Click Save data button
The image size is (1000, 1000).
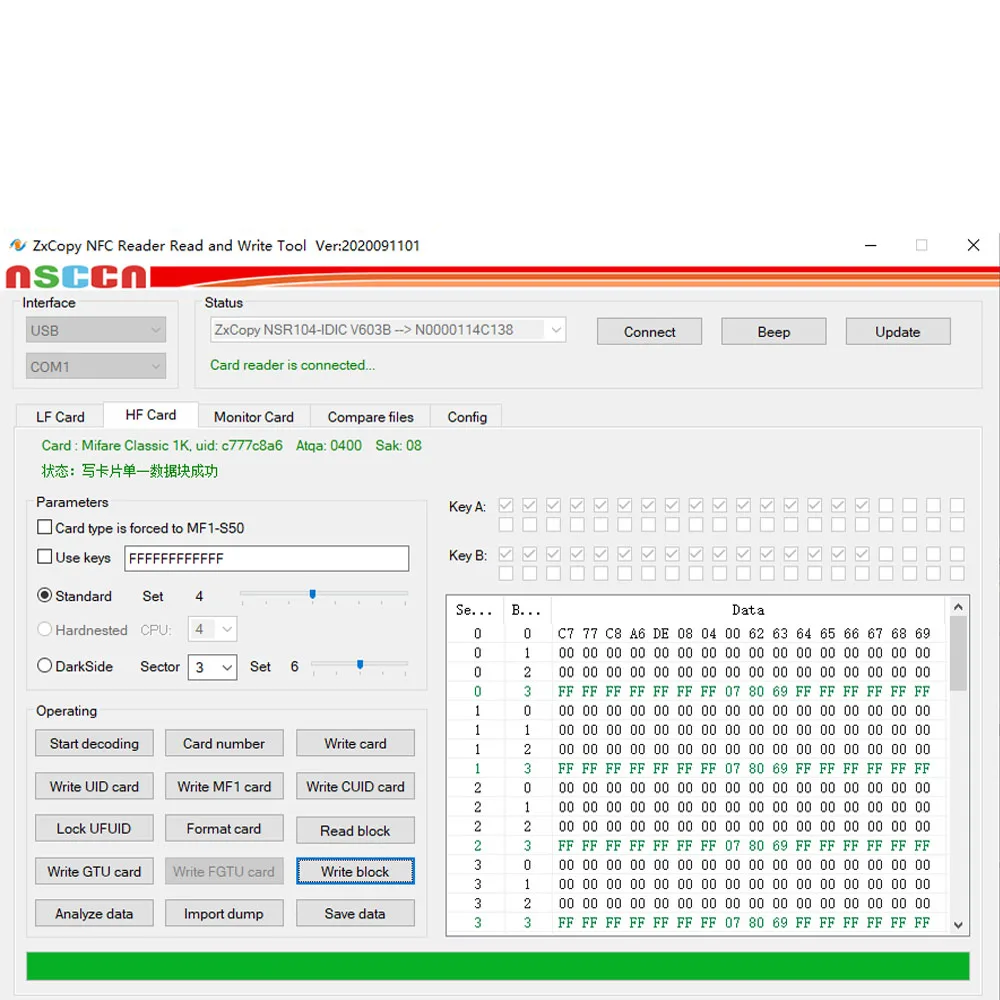click(355, 913)
